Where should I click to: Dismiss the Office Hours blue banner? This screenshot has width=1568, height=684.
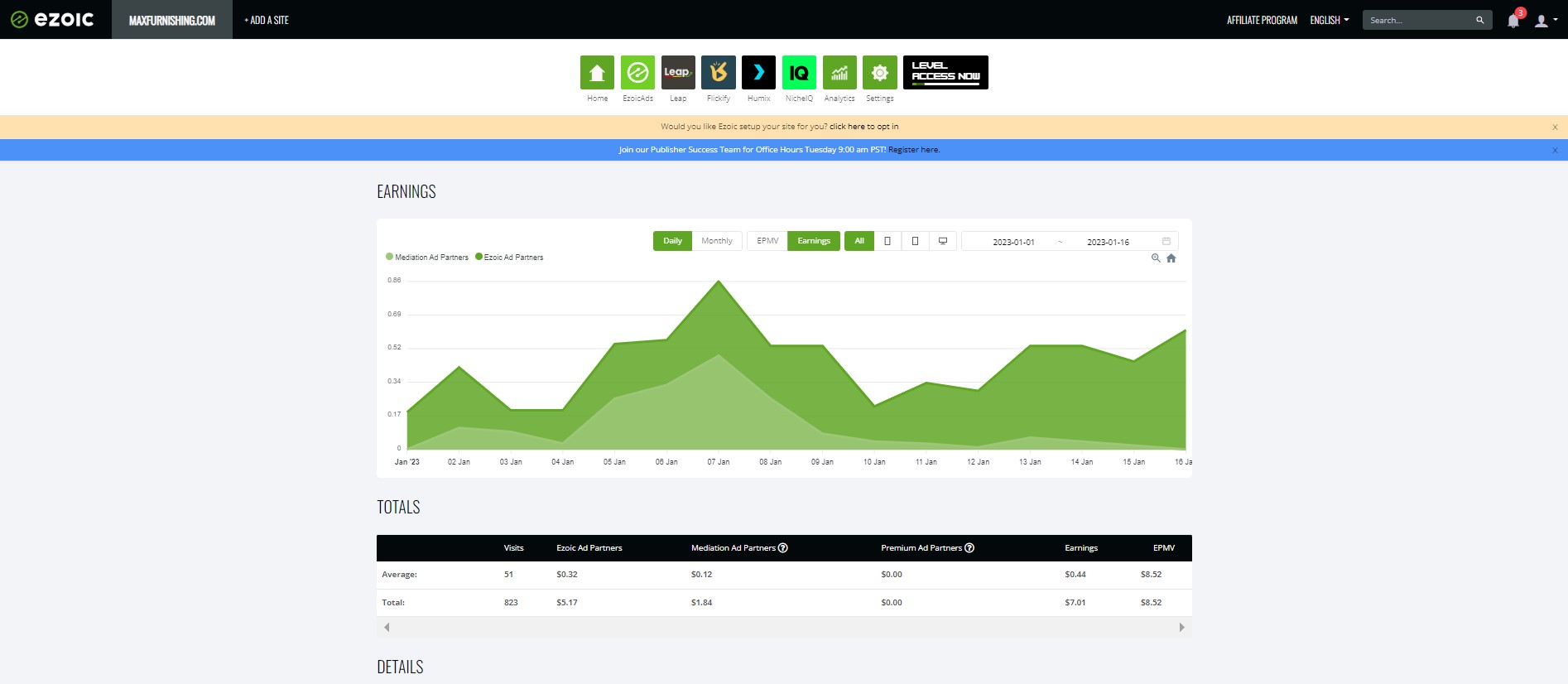tap(1555, 150)
